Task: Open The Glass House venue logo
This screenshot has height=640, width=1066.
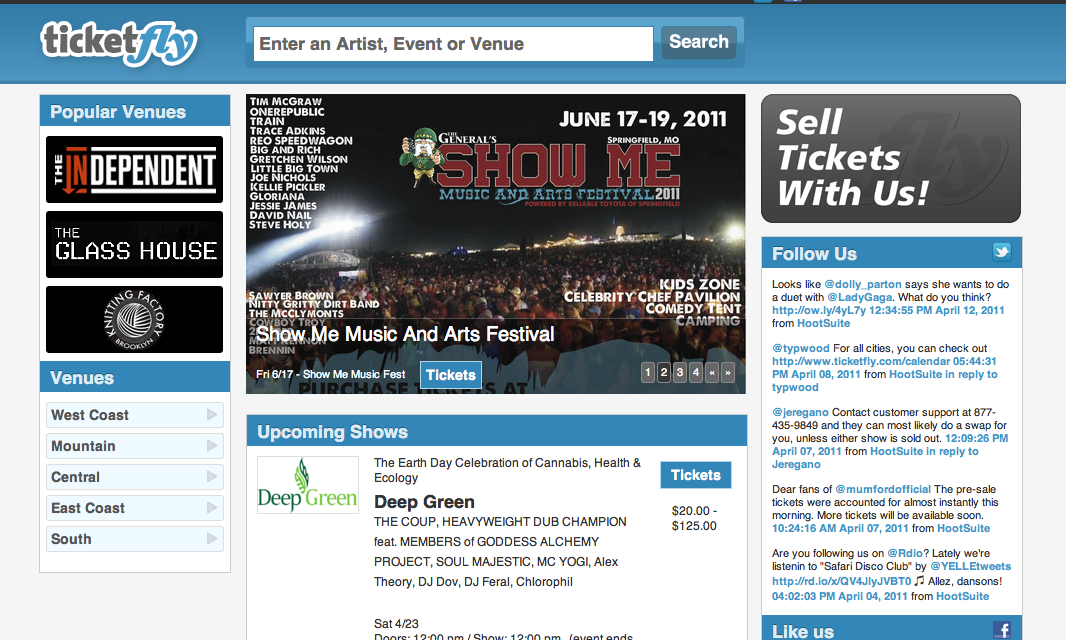Action: 135,244
